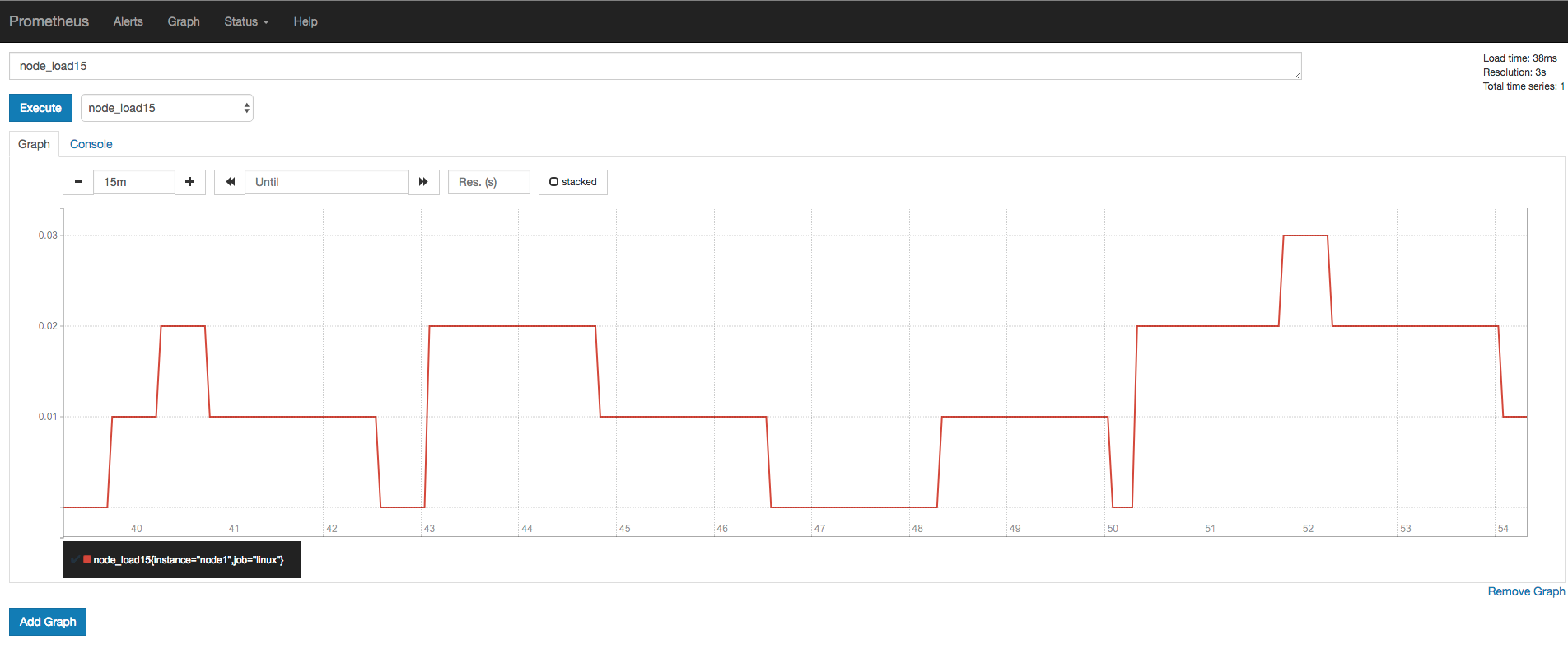Click the 0.03 y-axis label
This screenshot has height=649, width=1568.
coord(48,236)
